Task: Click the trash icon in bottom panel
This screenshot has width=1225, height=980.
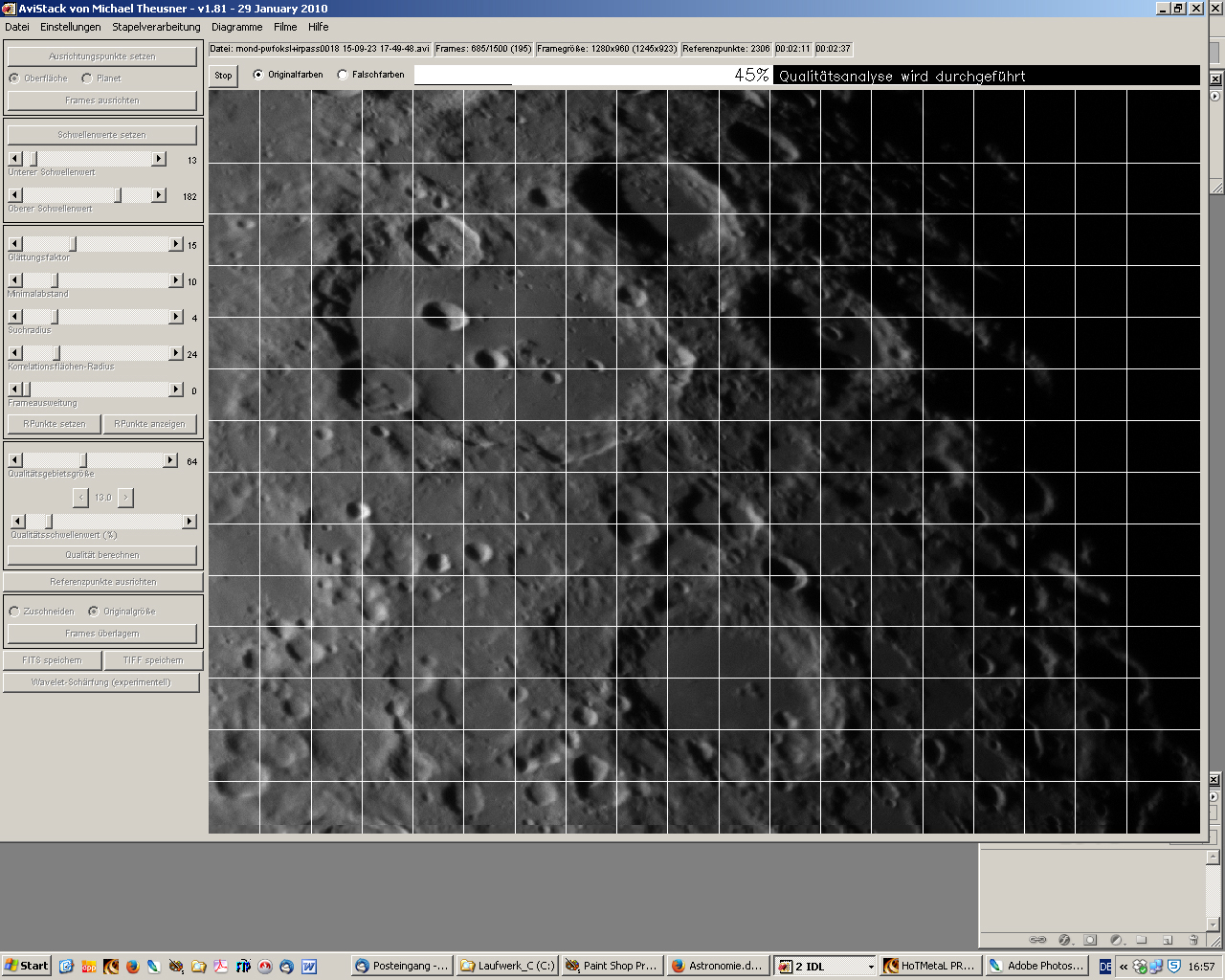Action: click(x=1193, y=940)
